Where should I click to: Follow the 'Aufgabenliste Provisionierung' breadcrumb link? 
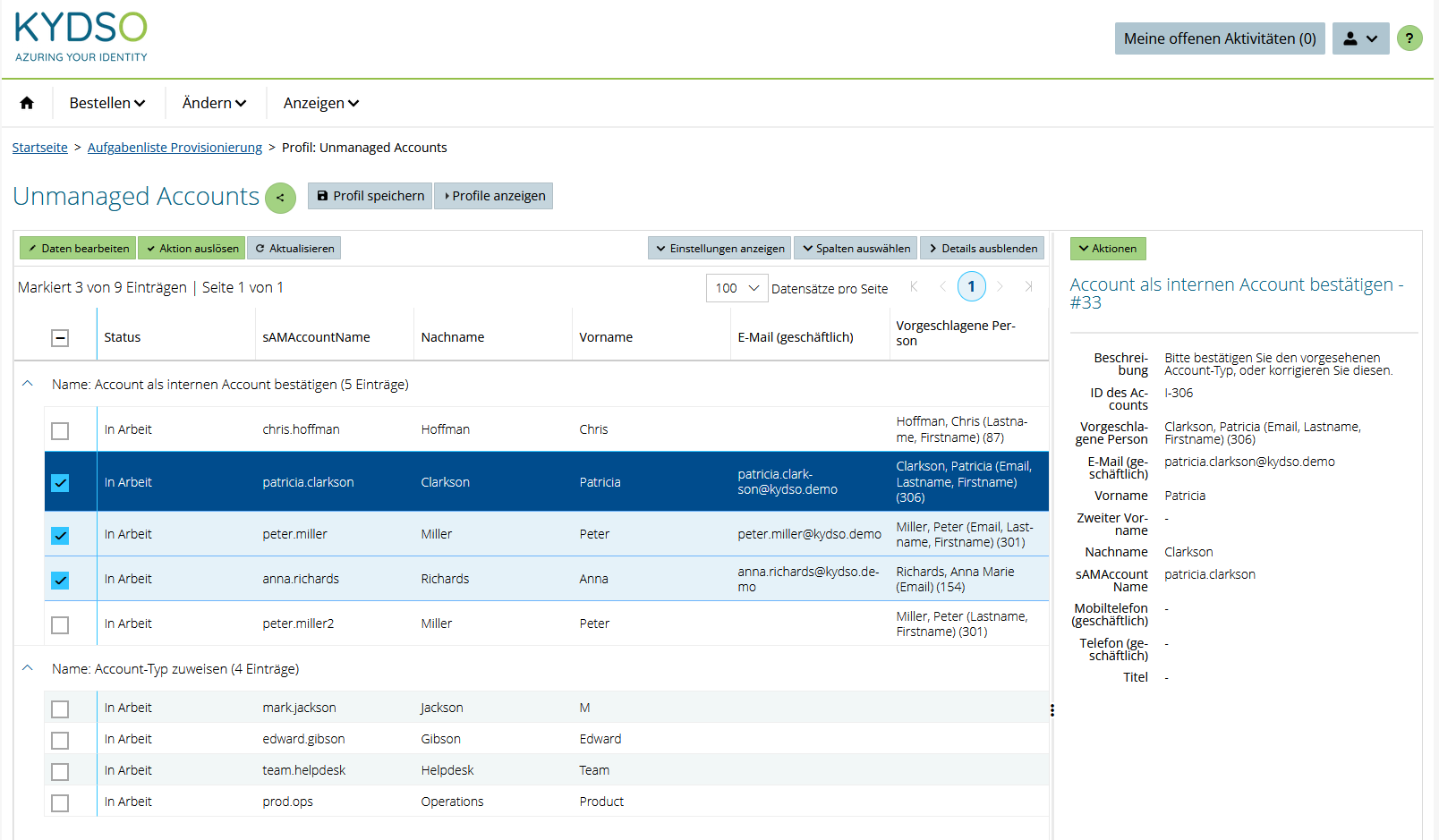click(175, 147)
